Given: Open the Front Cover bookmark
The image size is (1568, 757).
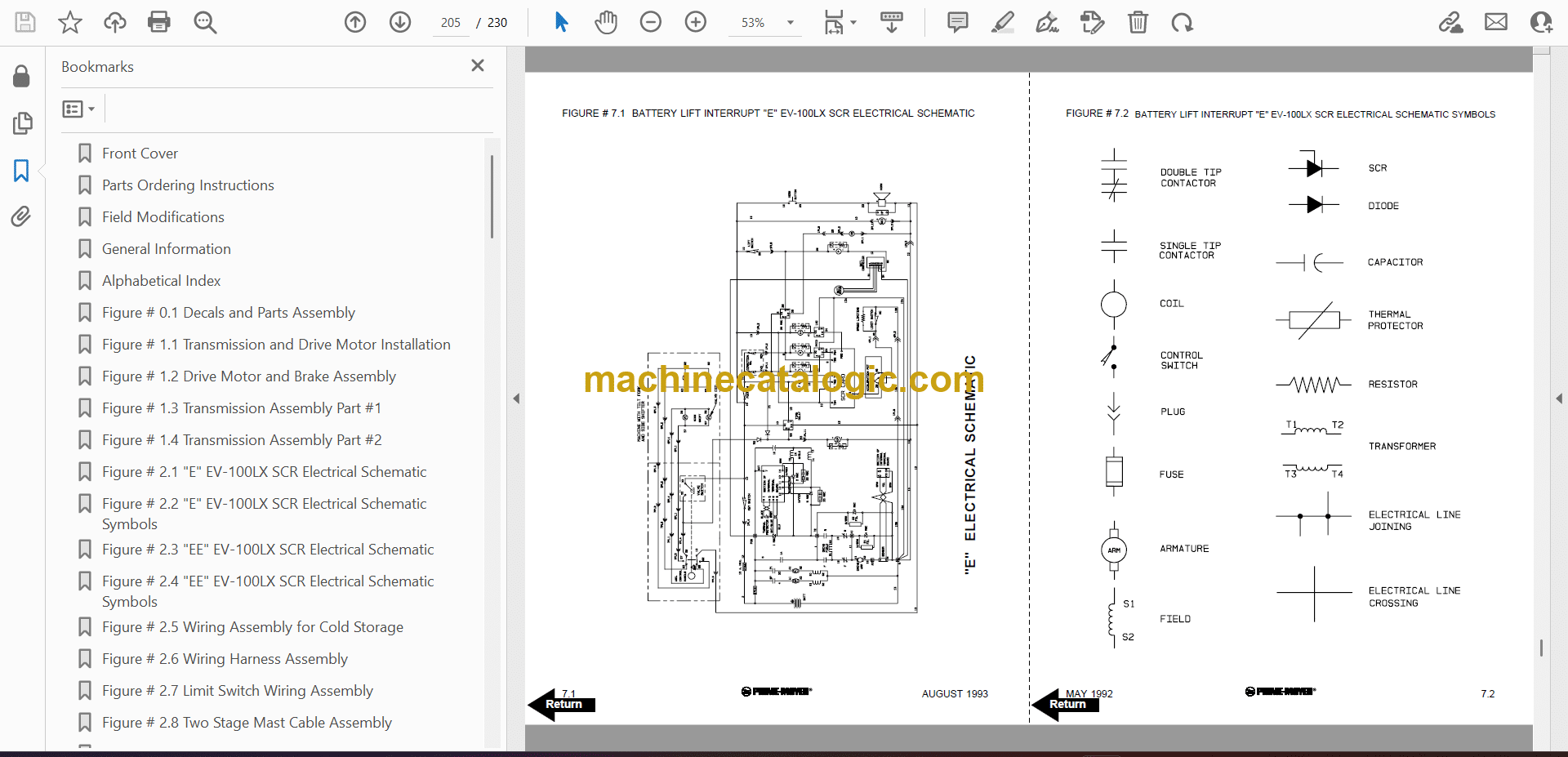Looking at the screenshot, I should point(140,154).
